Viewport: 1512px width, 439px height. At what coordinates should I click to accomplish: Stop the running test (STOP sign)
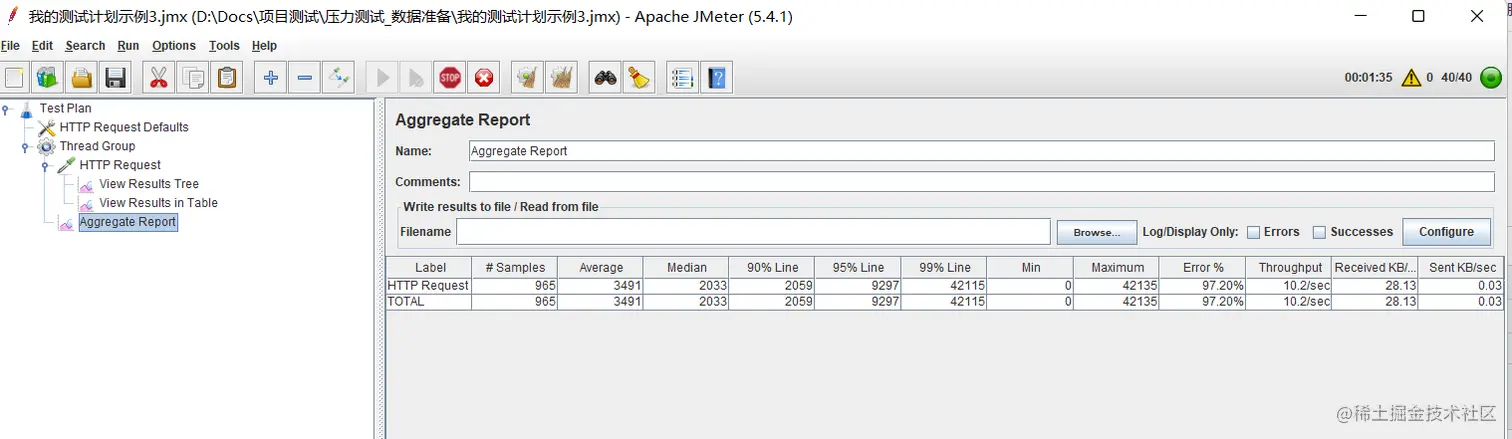point(450,77)
